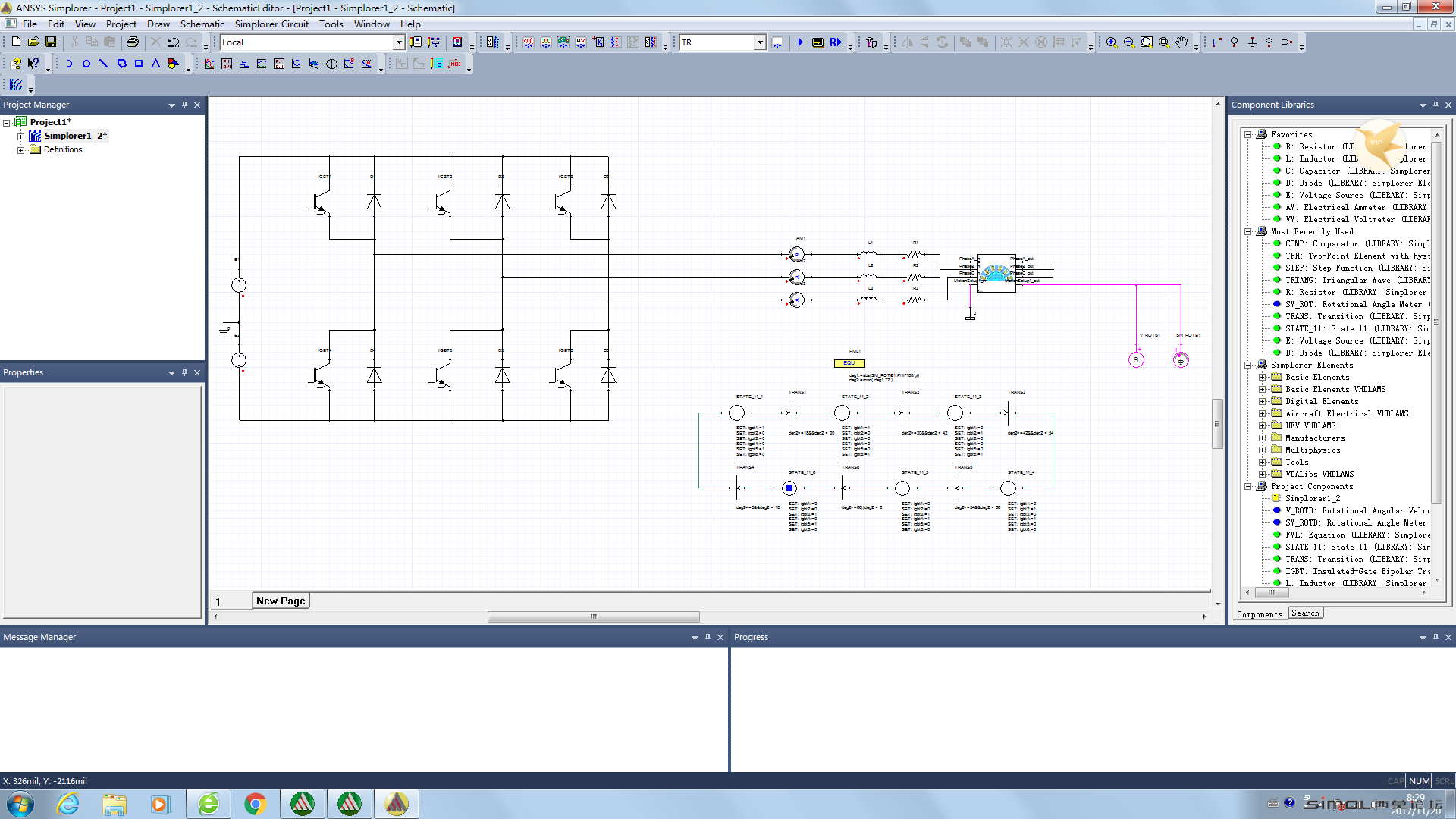Select the Text annotation tool
Viewport: 1456px width, 819px height.
[x=155, y=64]
